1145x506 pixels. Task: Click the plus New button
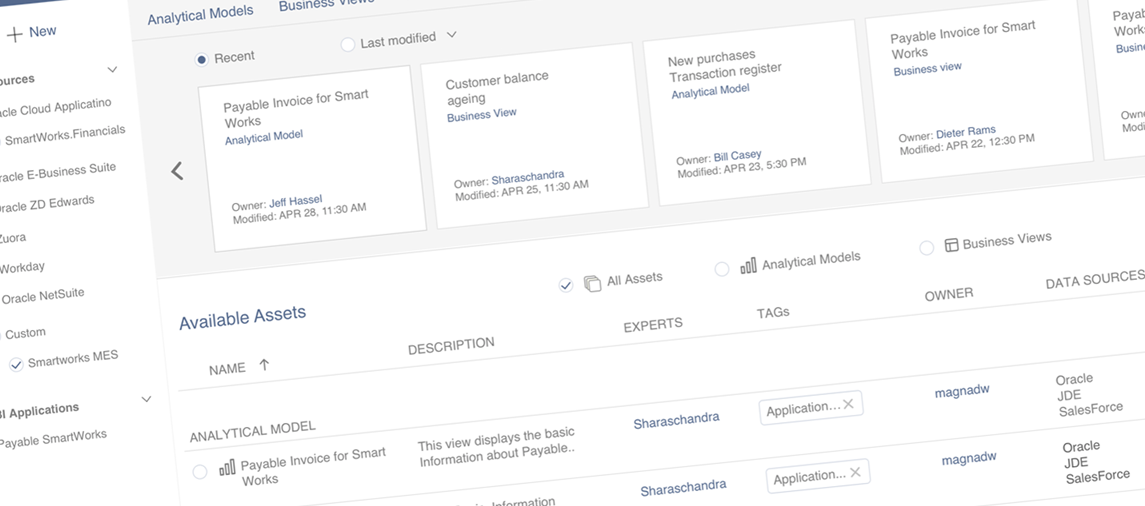click(x=31, y=32)
